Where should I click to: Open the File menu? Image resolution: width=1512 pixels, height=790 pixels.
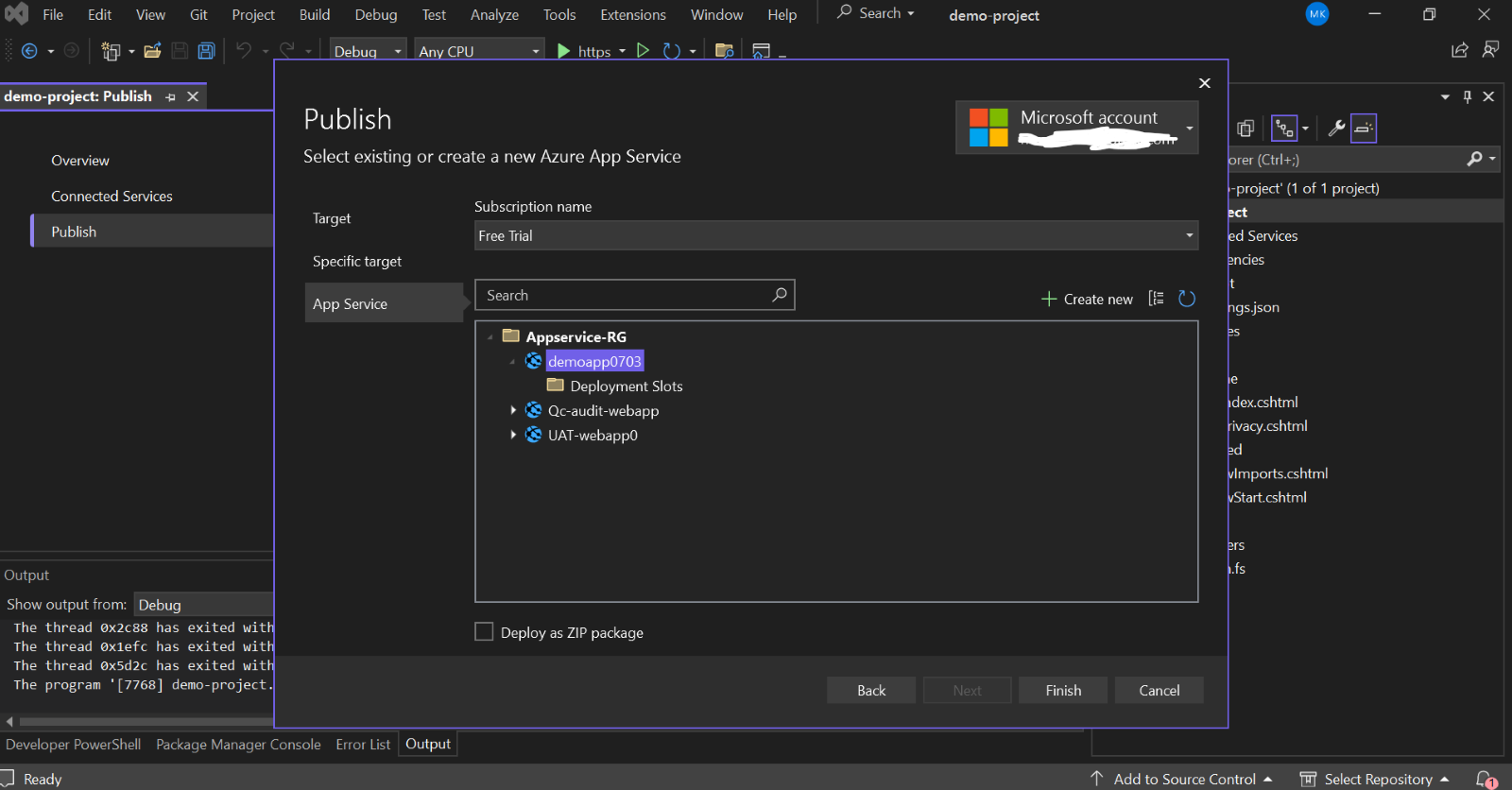(x=53, y=14)
